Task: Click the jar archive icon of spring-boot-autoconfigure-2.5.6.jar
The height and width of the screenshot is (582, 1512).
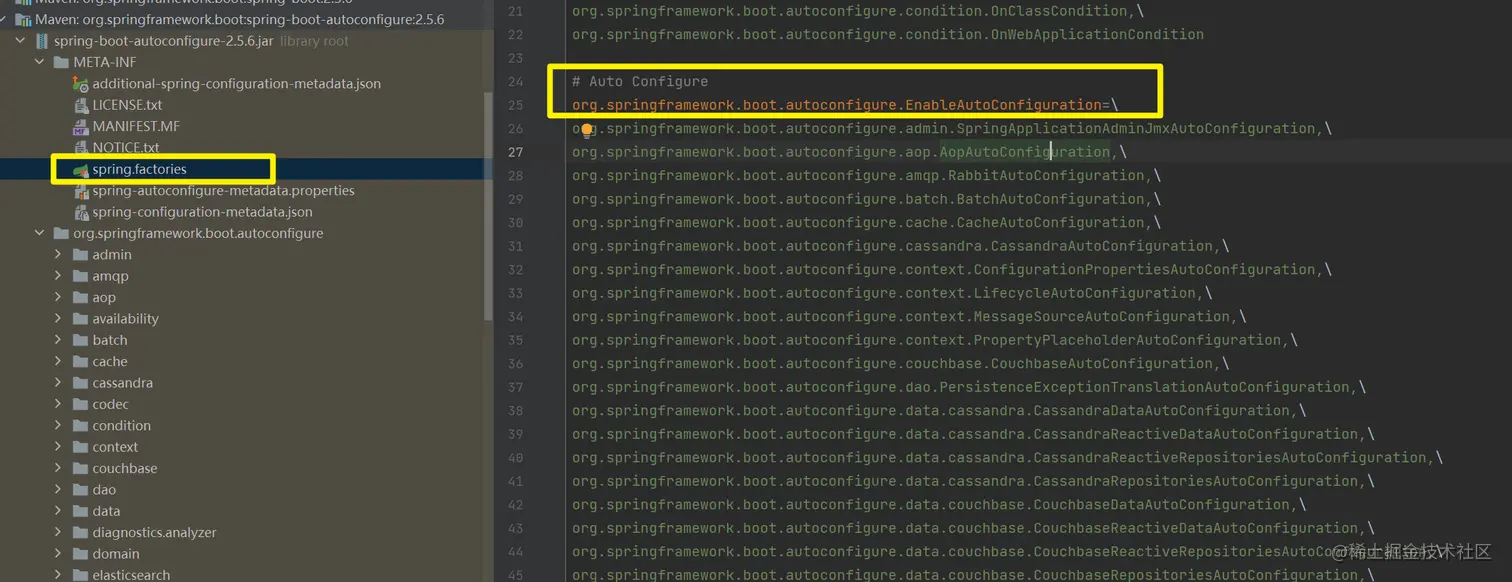Action: [42, 41]
